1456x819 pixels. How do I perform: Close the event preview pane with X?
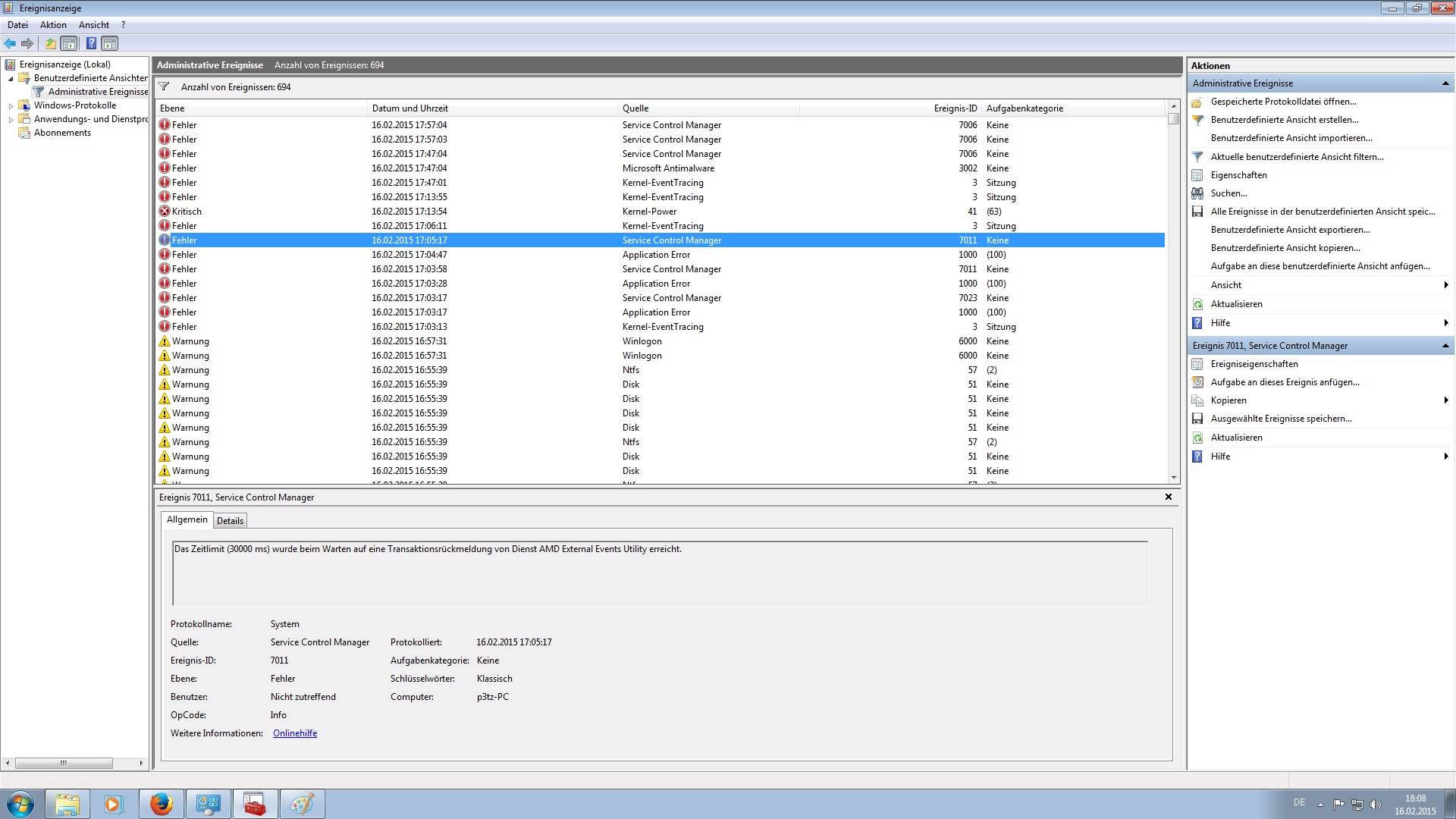[1168, 497]
